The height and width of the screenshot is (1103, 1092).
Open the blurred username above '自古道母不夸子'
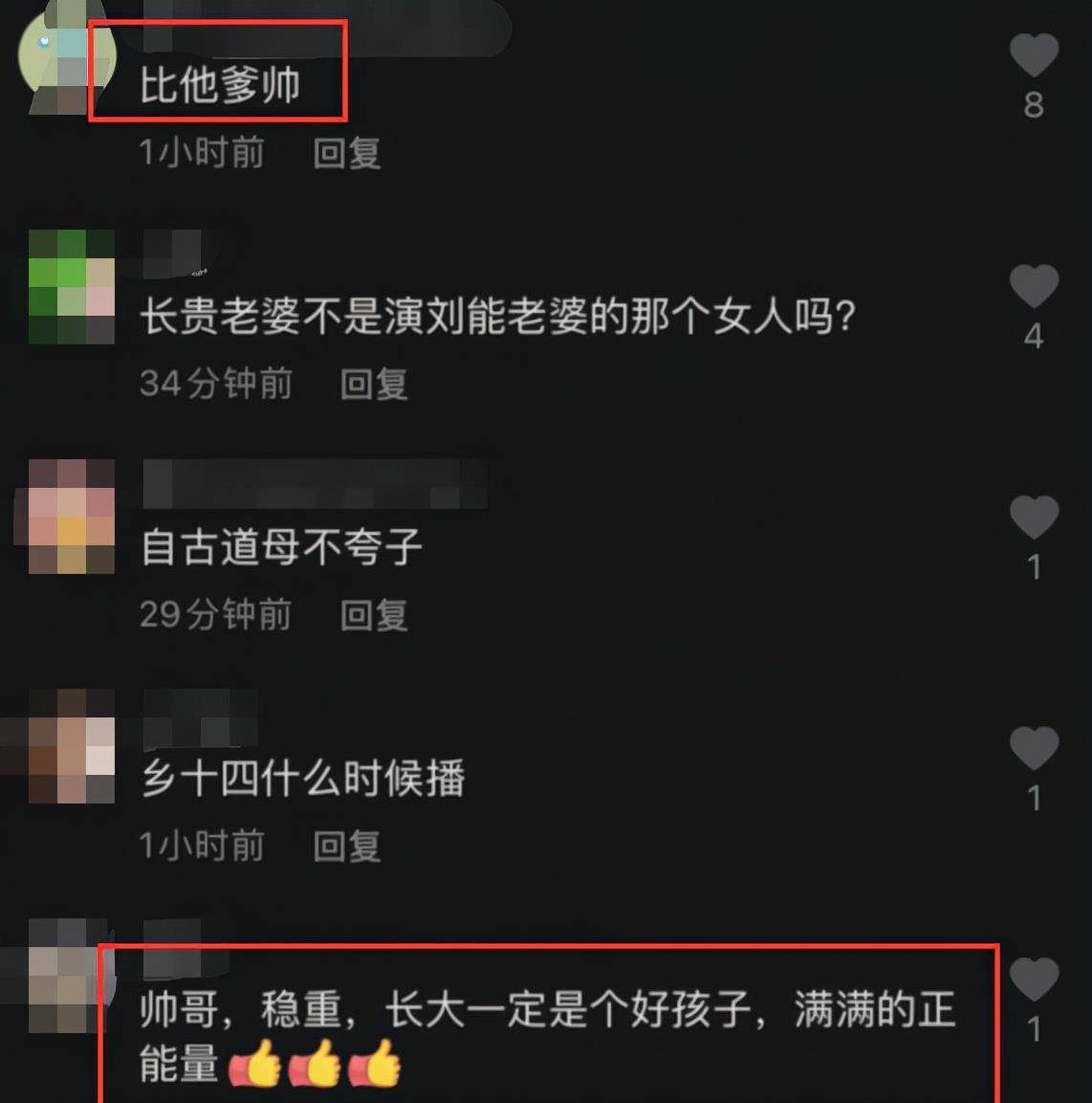315,483
